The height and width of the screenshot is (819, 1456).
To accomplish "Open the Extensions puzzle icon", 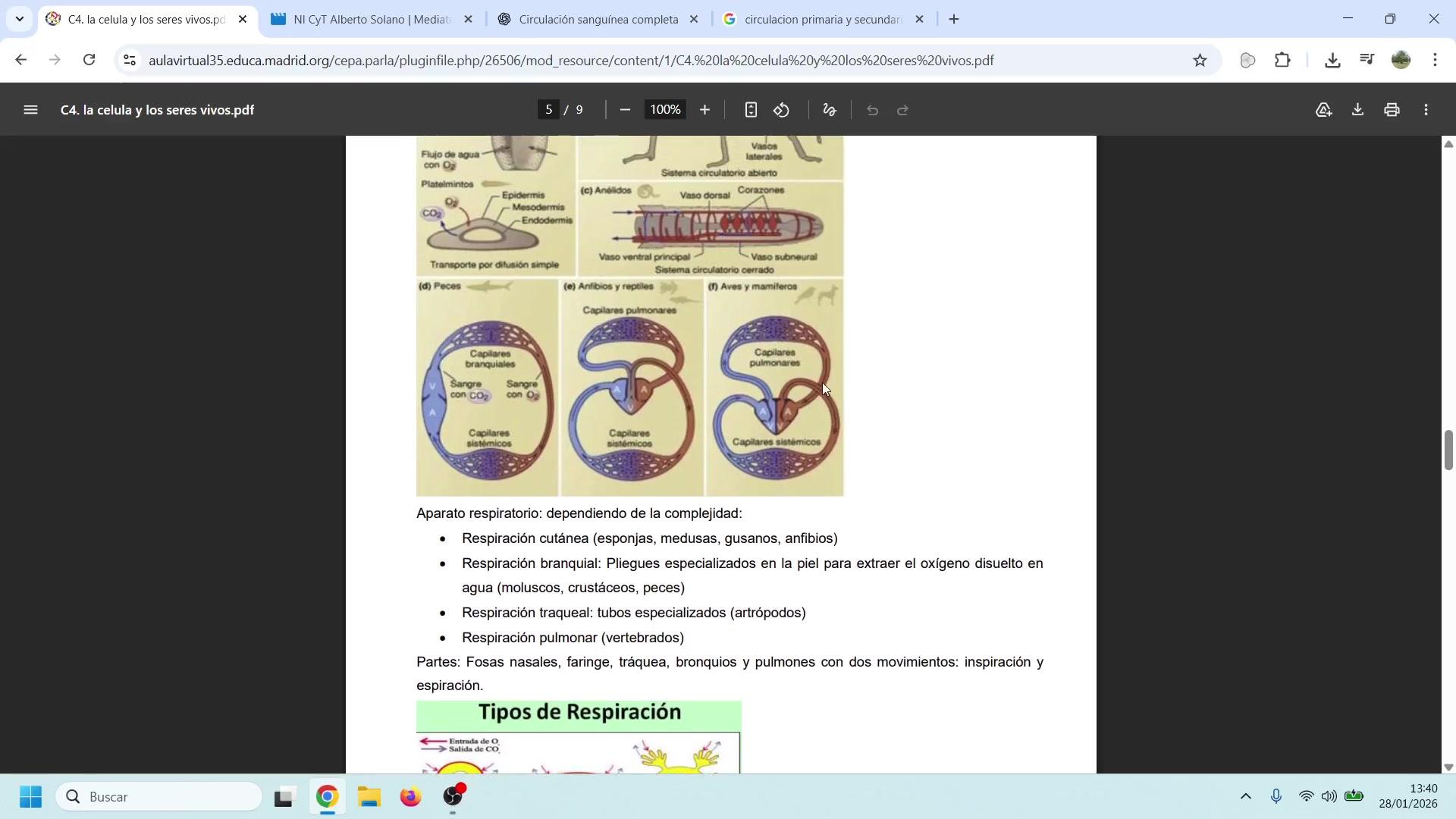I will coord(1282,60).
